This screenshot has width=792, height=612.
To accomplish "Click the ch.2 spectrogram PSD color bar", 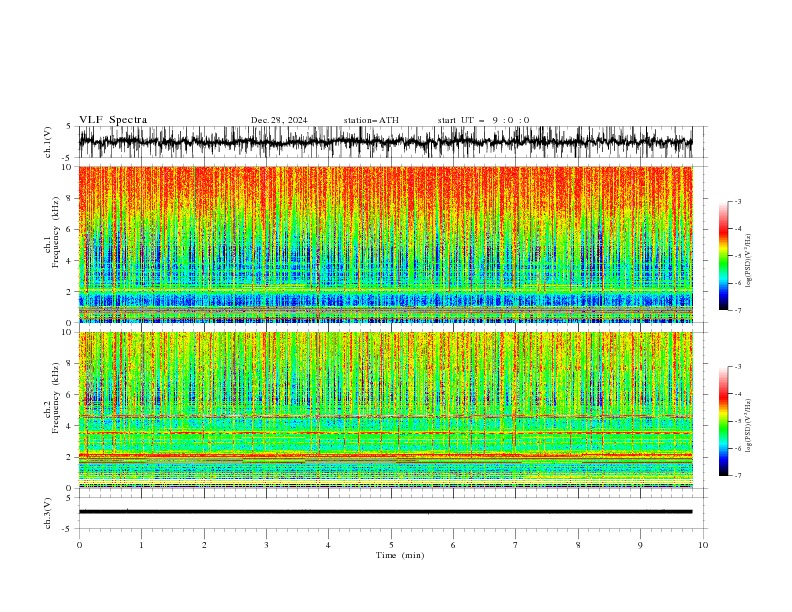I will (723, 421).
